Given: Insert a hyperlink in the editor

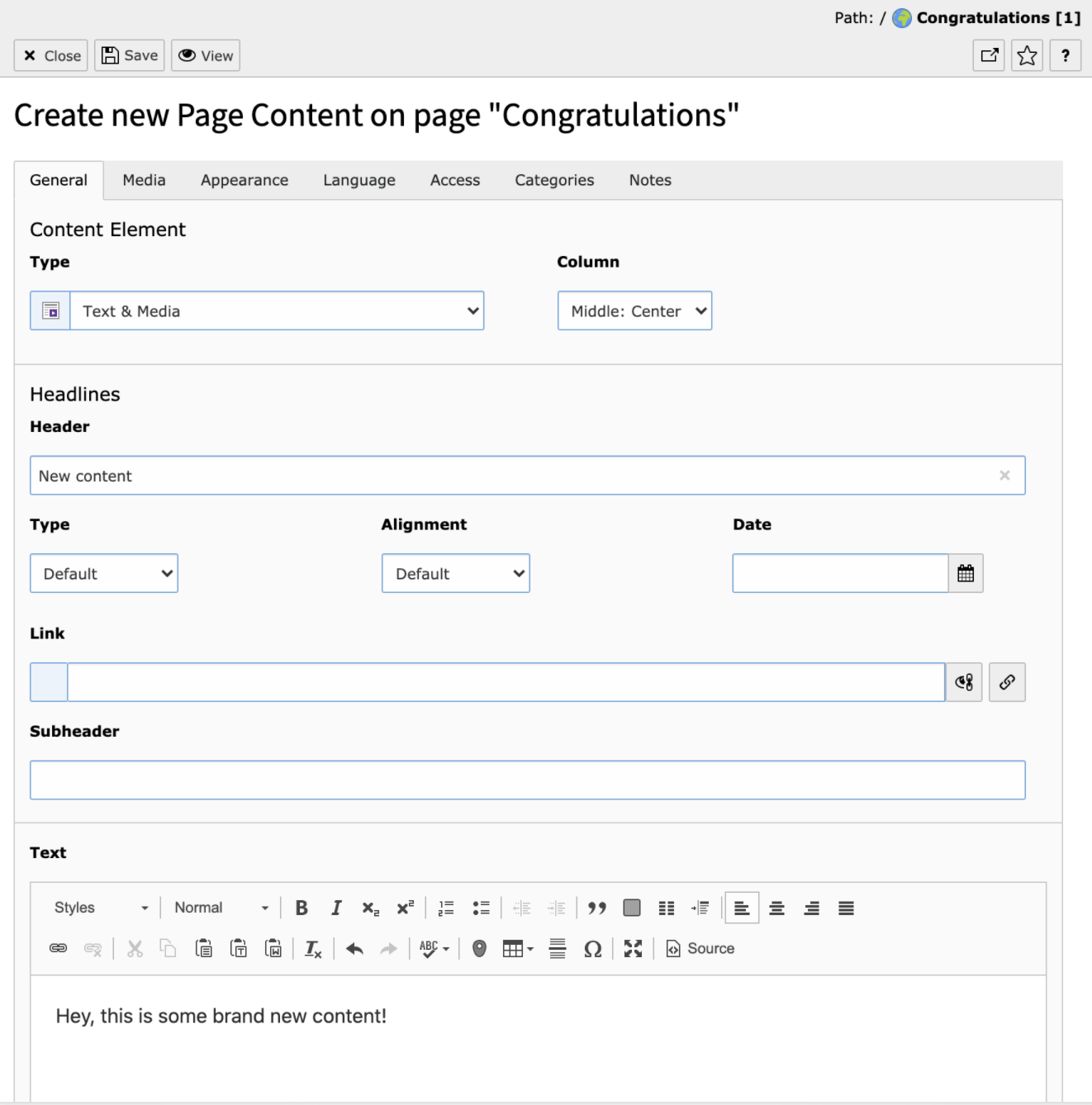Looking at the screenshot, I should tap(58, 948).
